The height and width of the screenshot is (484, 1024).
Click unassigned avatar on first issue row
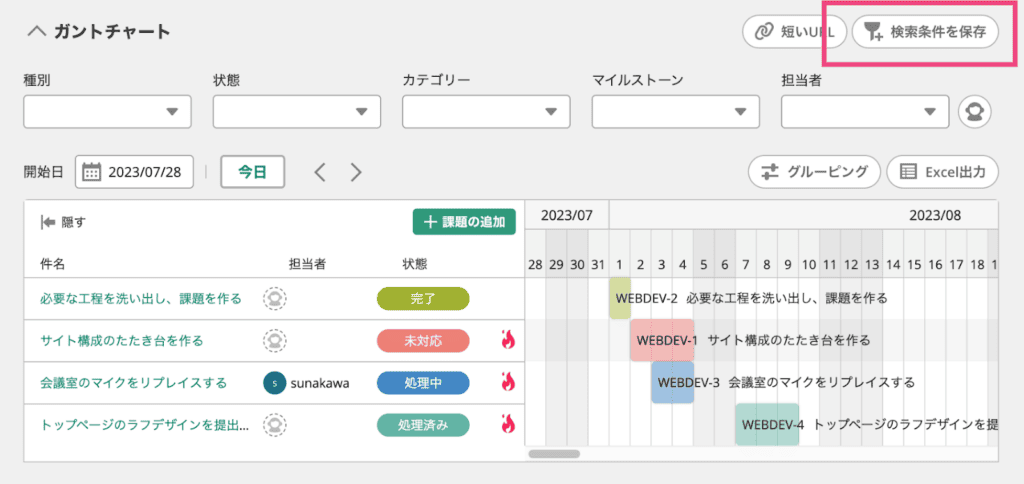tap(273, 298)
